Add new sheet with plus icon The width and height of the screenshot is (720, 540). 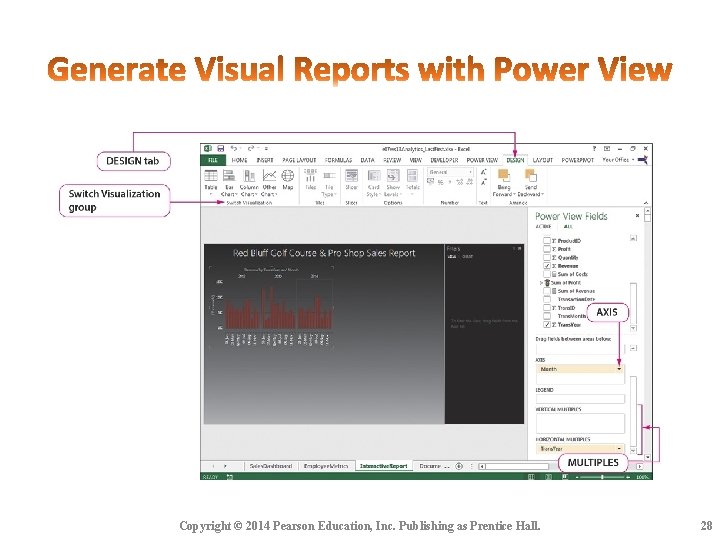459,466
